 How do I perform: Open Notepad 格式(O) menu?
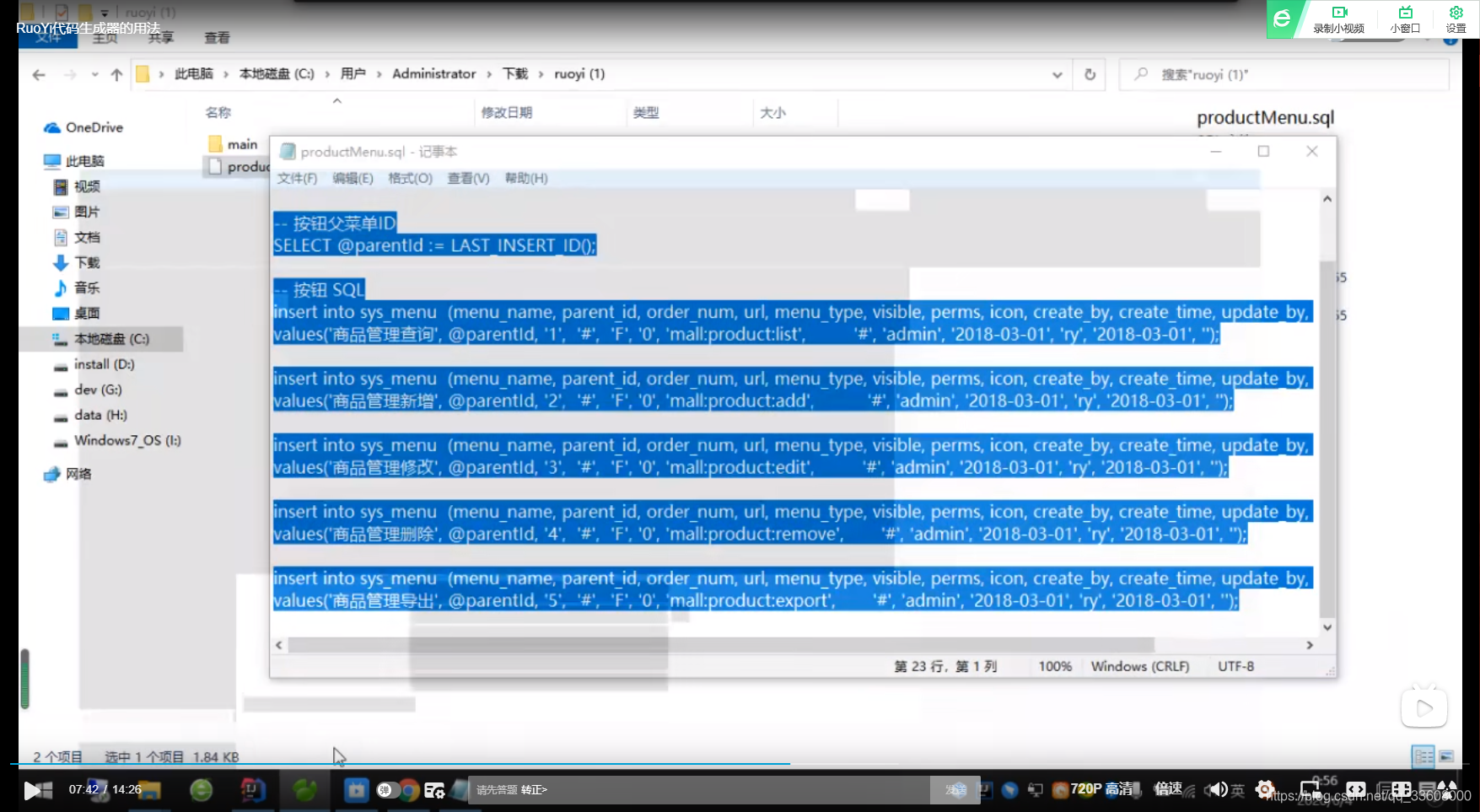point(410,178)
